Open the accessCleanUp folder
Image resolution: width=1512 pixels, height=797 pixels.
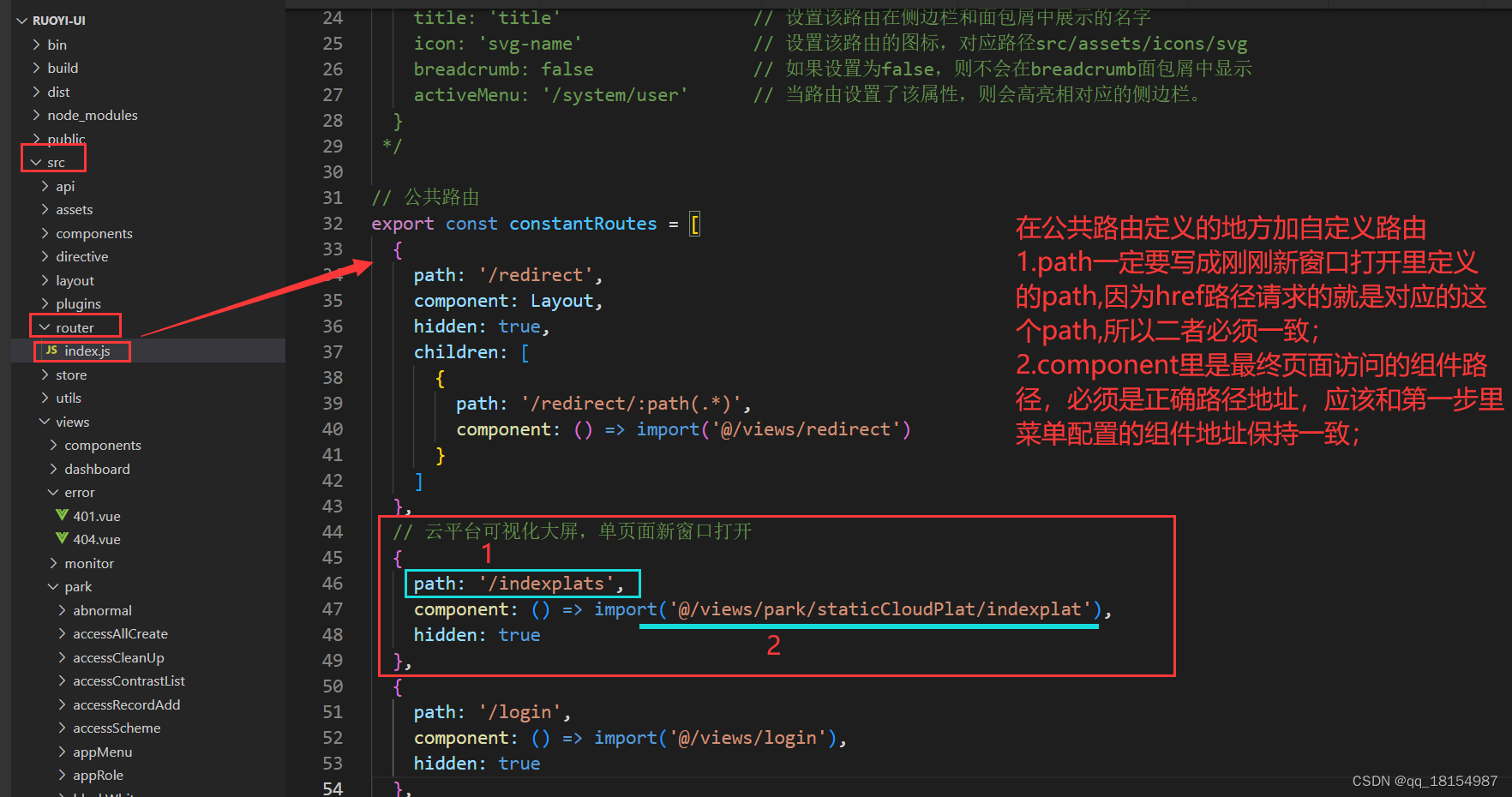(x=118, y=657)
